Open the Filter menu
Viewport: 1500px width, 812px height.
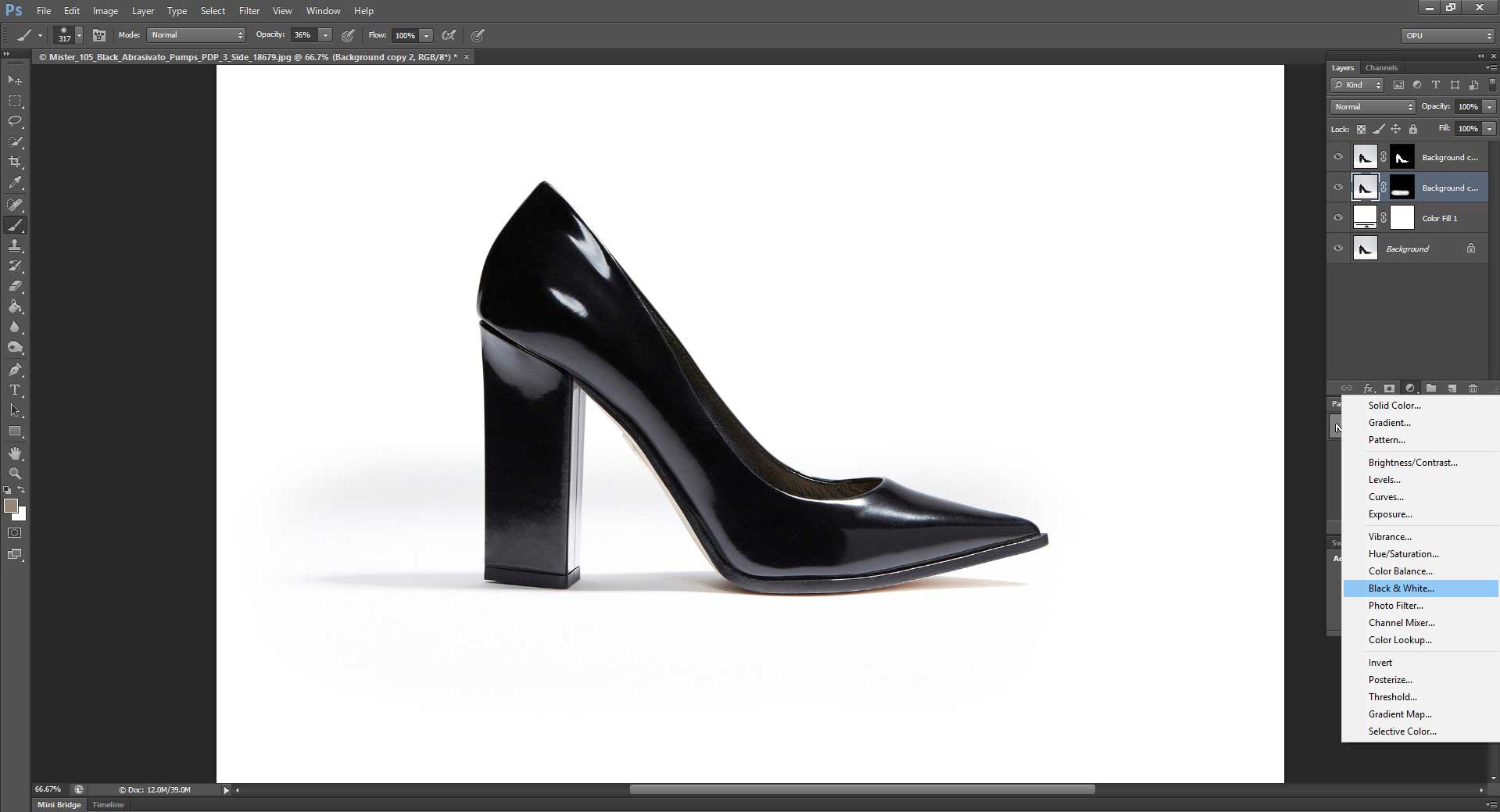pos(249,10)
